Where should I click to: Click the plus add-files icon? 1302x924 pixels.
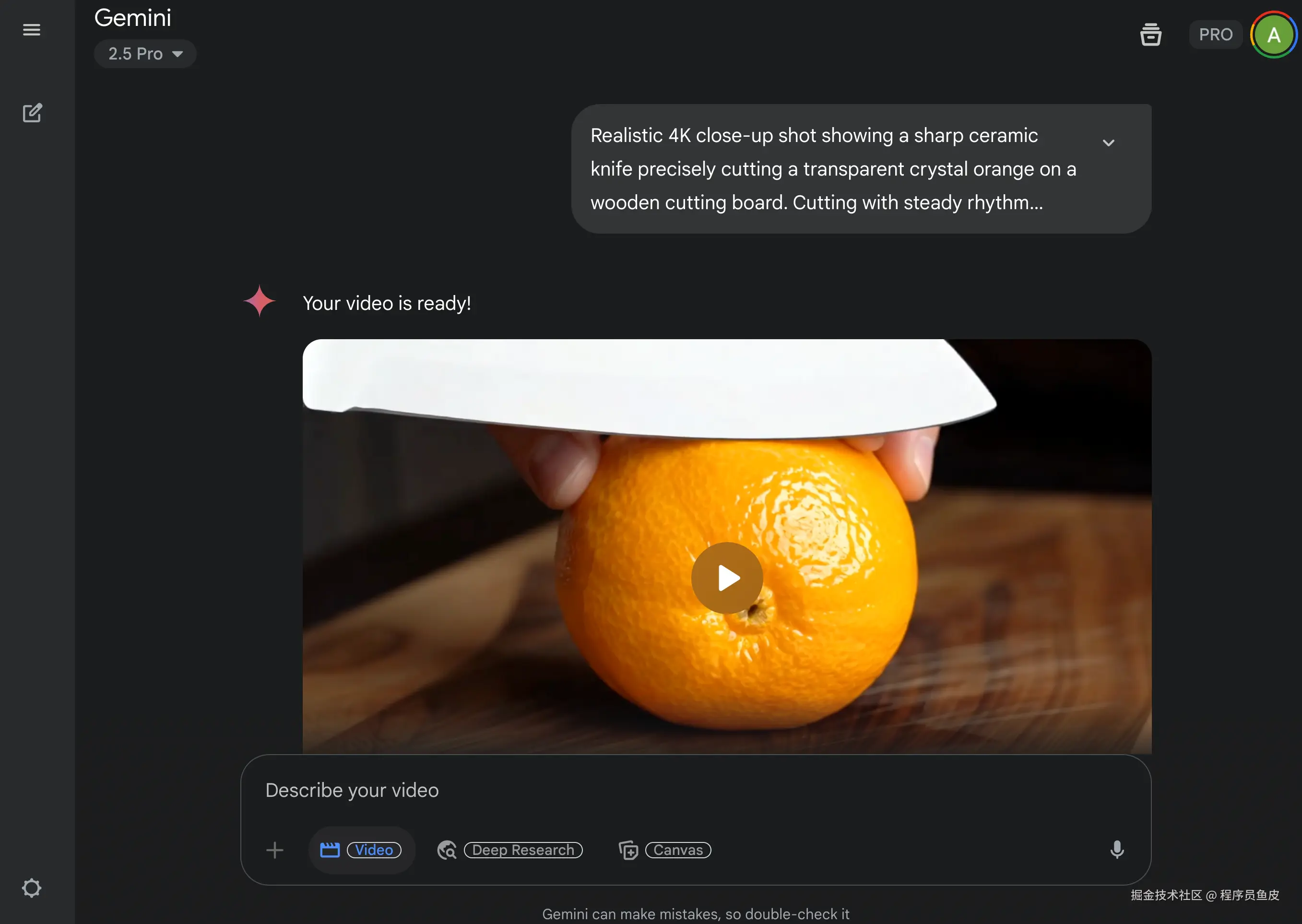[x=275, y=850]
